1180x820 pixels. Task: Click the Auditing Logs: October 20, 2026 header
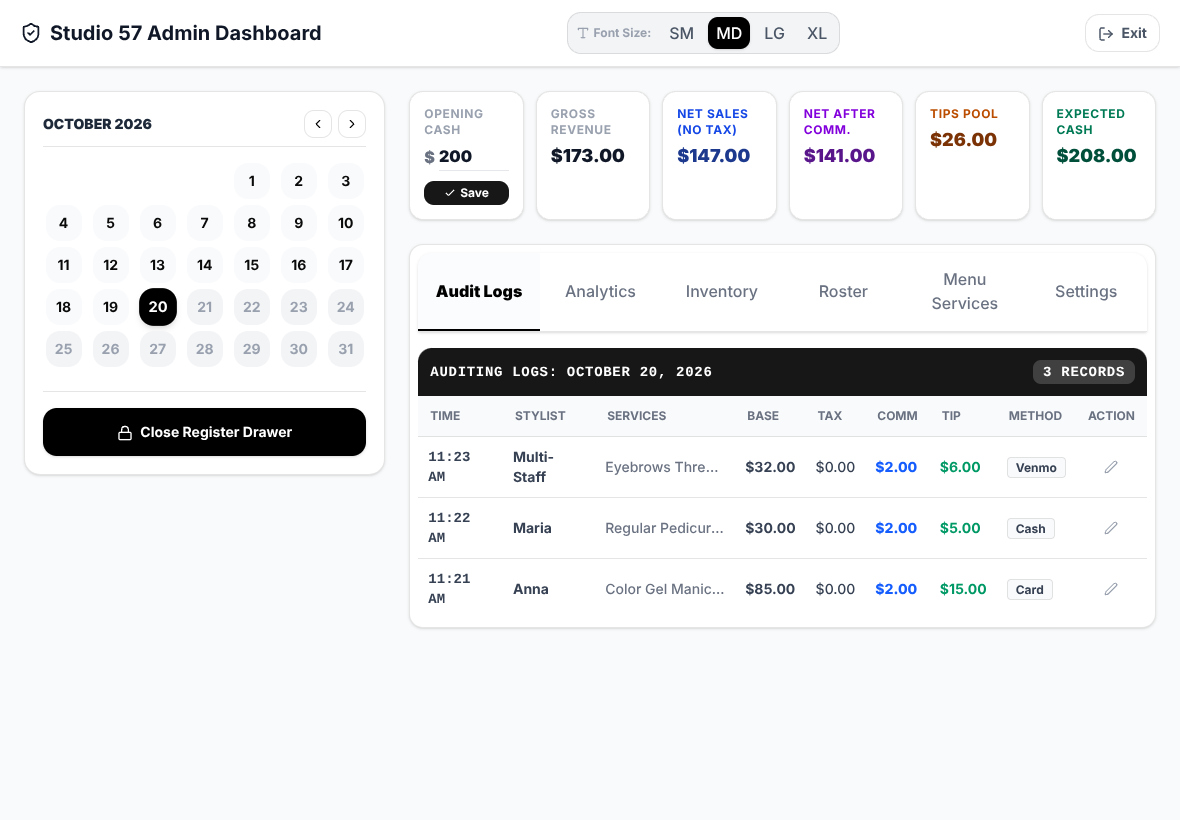(571, 372)
